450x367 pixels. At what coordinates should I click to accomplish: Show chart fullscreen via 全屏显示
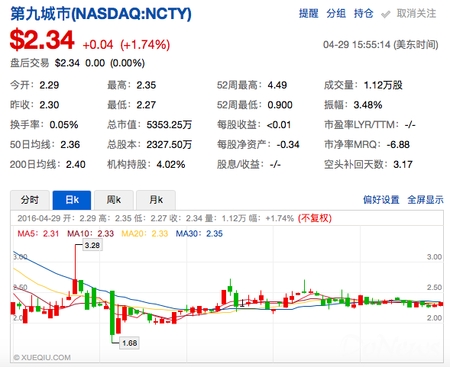425,200
